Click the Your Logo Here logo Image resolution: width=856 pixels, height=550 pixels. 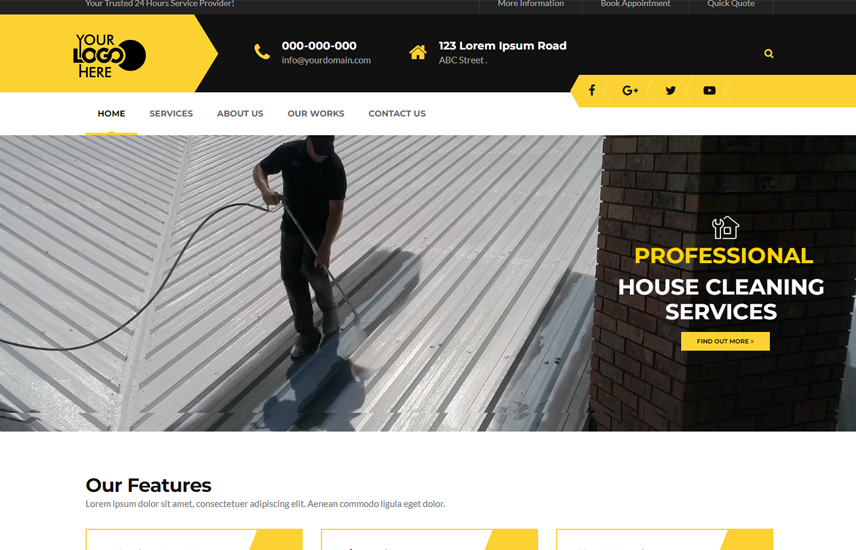[x=109, y=55]
